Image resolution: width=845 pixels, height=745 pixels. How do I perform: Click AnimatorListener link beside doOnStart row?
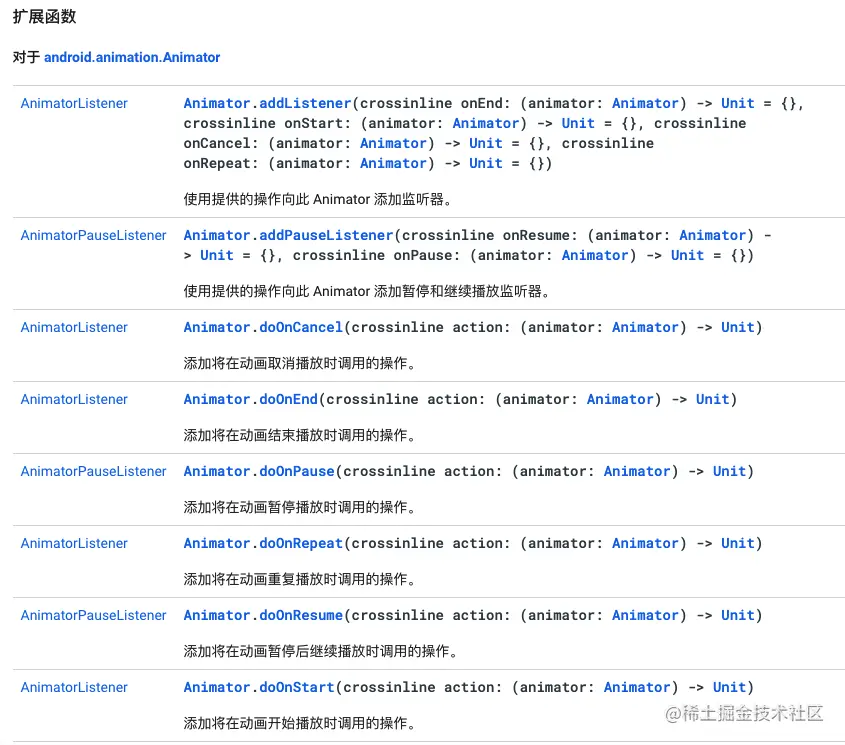pos(74,687)
